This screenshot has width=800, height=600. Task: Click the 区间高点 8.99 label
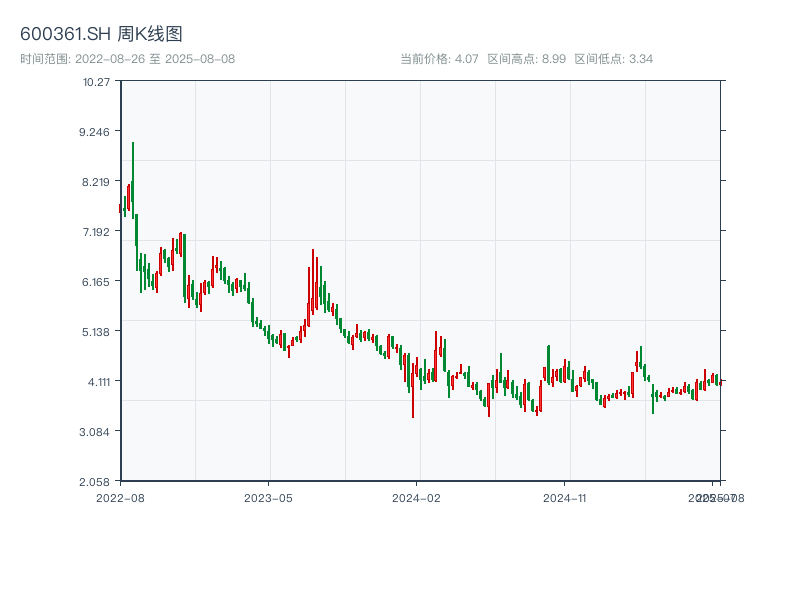[526, 59]
